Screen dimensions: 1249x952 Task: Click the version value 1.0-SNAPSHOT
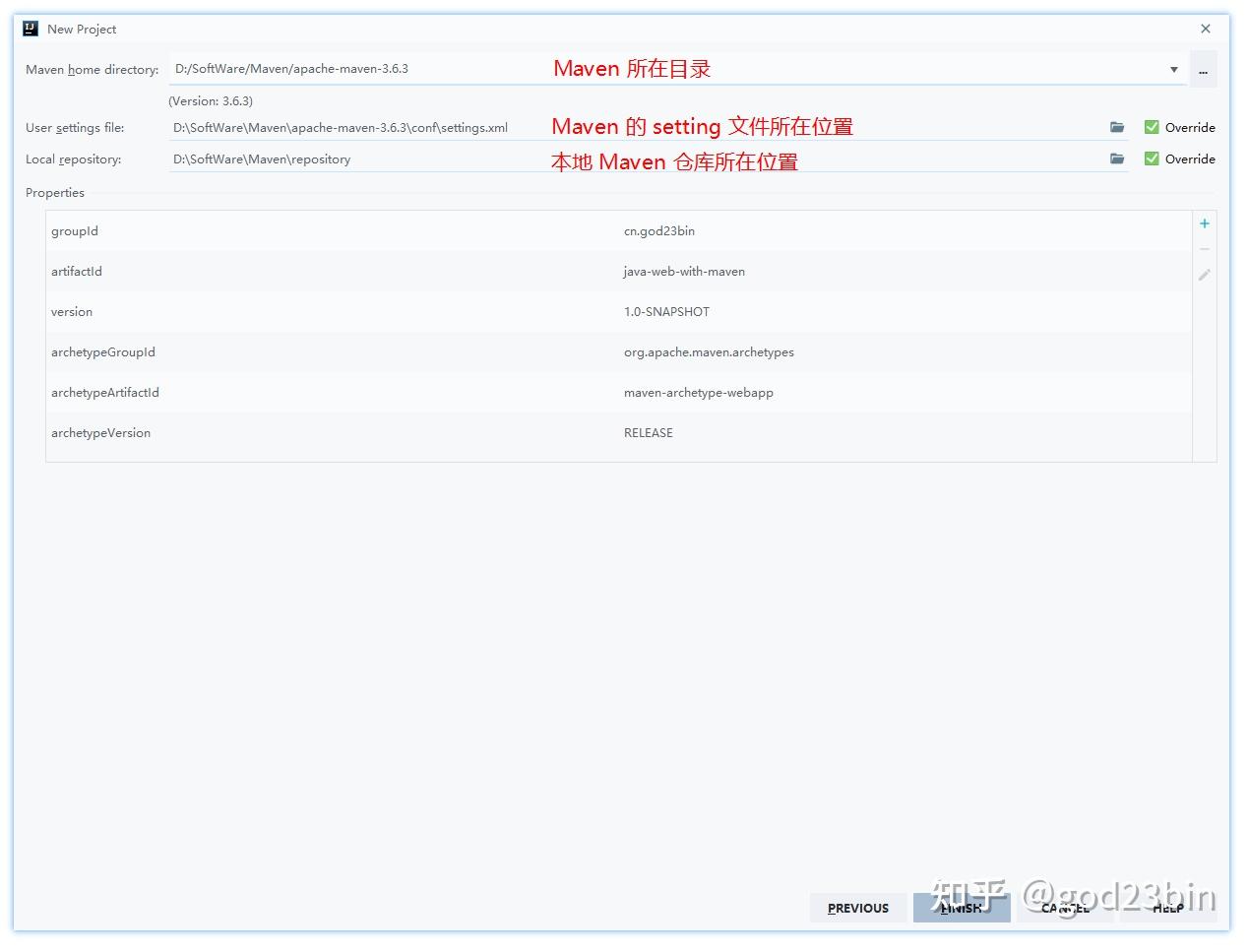(x=667, y=311)
